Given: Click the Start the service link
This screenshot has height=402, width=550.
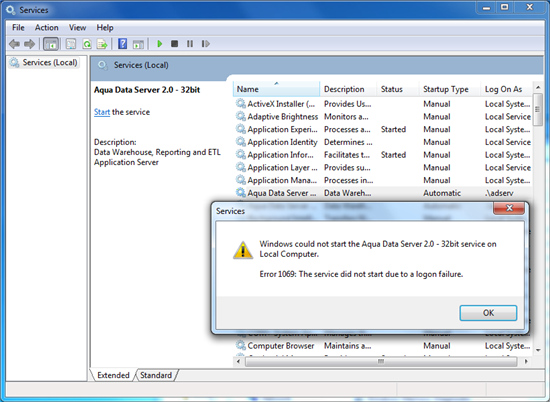Looking at the screenshot, I should click(102, 112).
